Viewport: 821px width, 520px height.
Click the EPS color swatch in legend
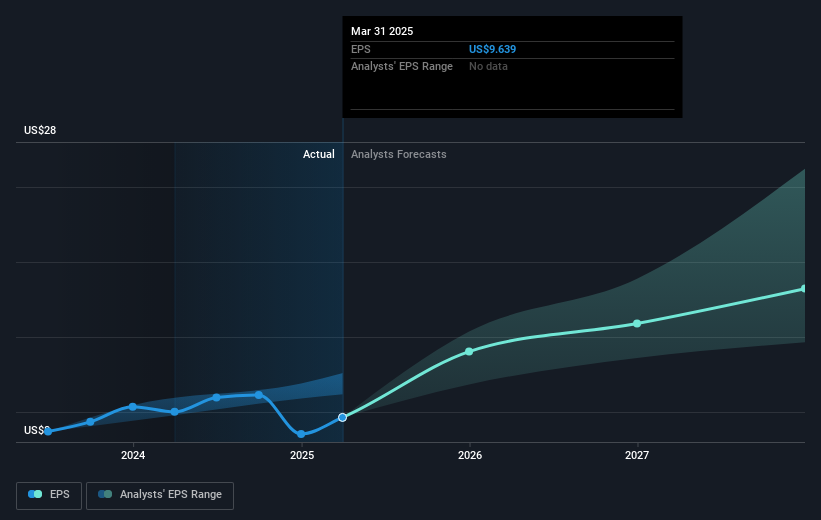35,494
